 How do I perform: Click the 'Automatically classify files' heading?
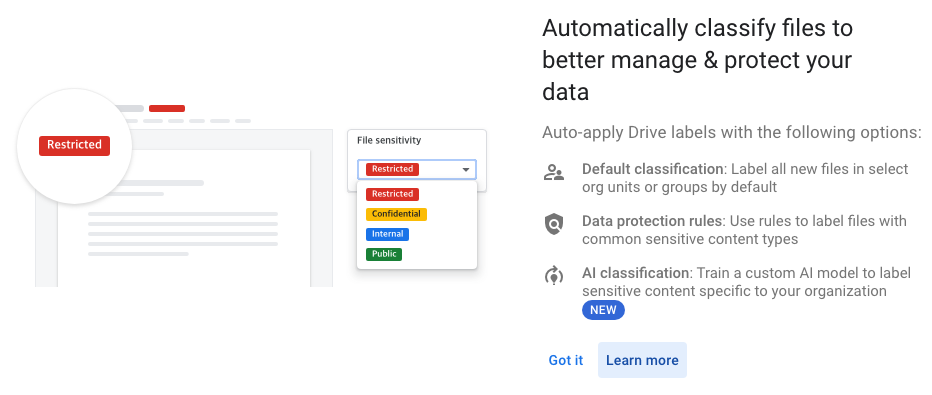pos(698,60)
